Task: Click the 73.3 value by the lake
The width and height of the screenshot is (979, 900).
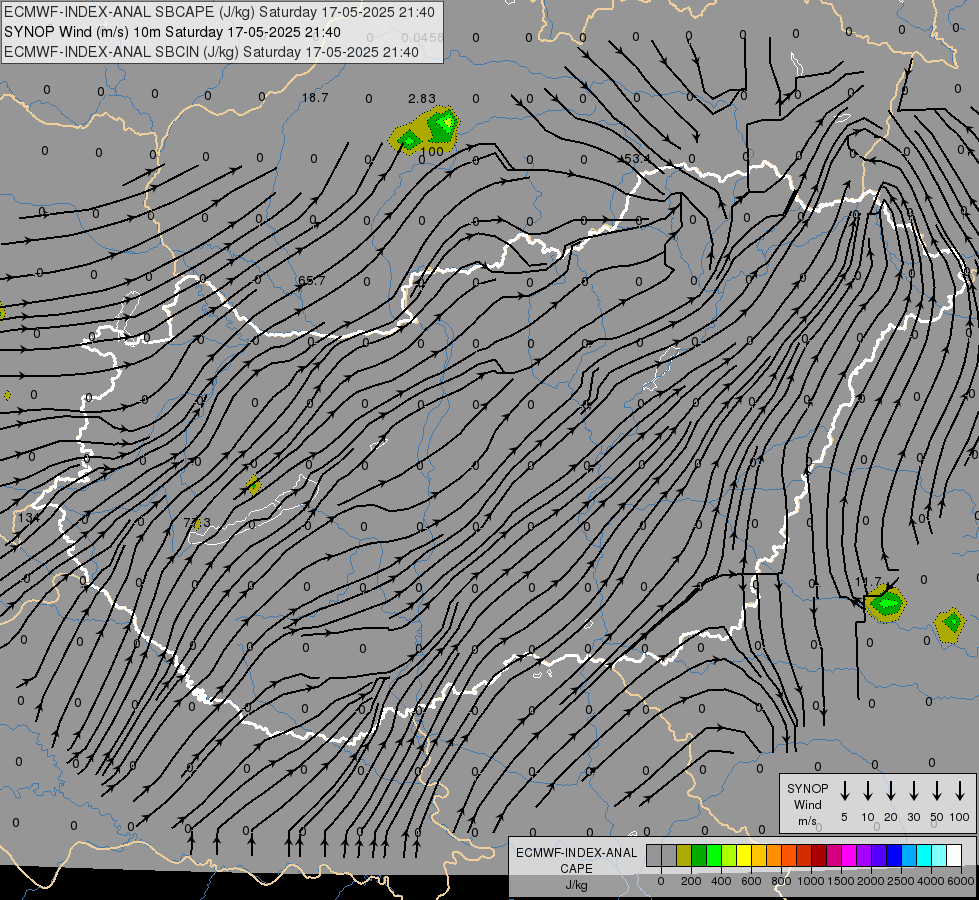Action: coord(197,522)
